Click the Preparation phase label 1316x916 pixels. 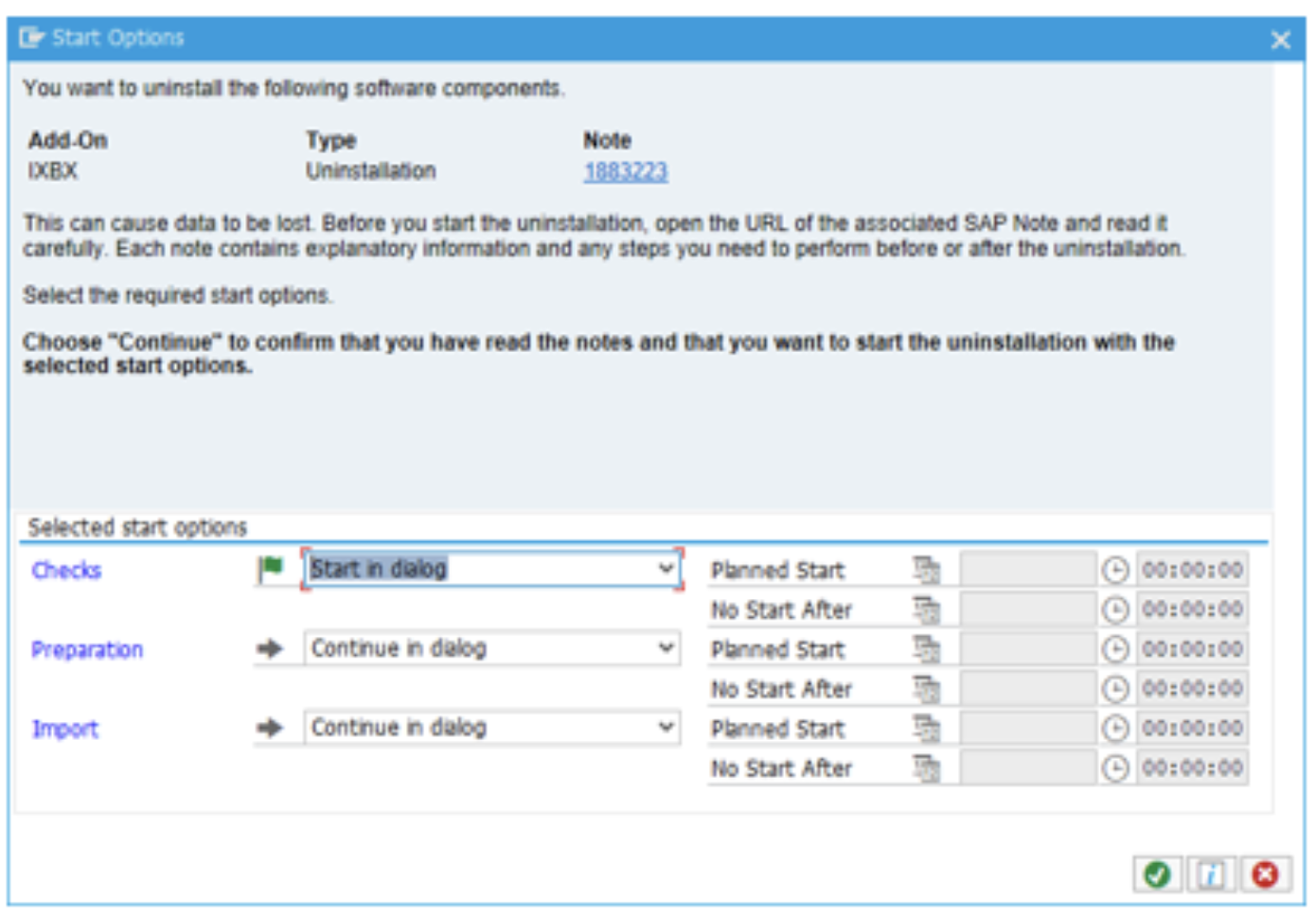pyautogui.click(x=87, y=650)
